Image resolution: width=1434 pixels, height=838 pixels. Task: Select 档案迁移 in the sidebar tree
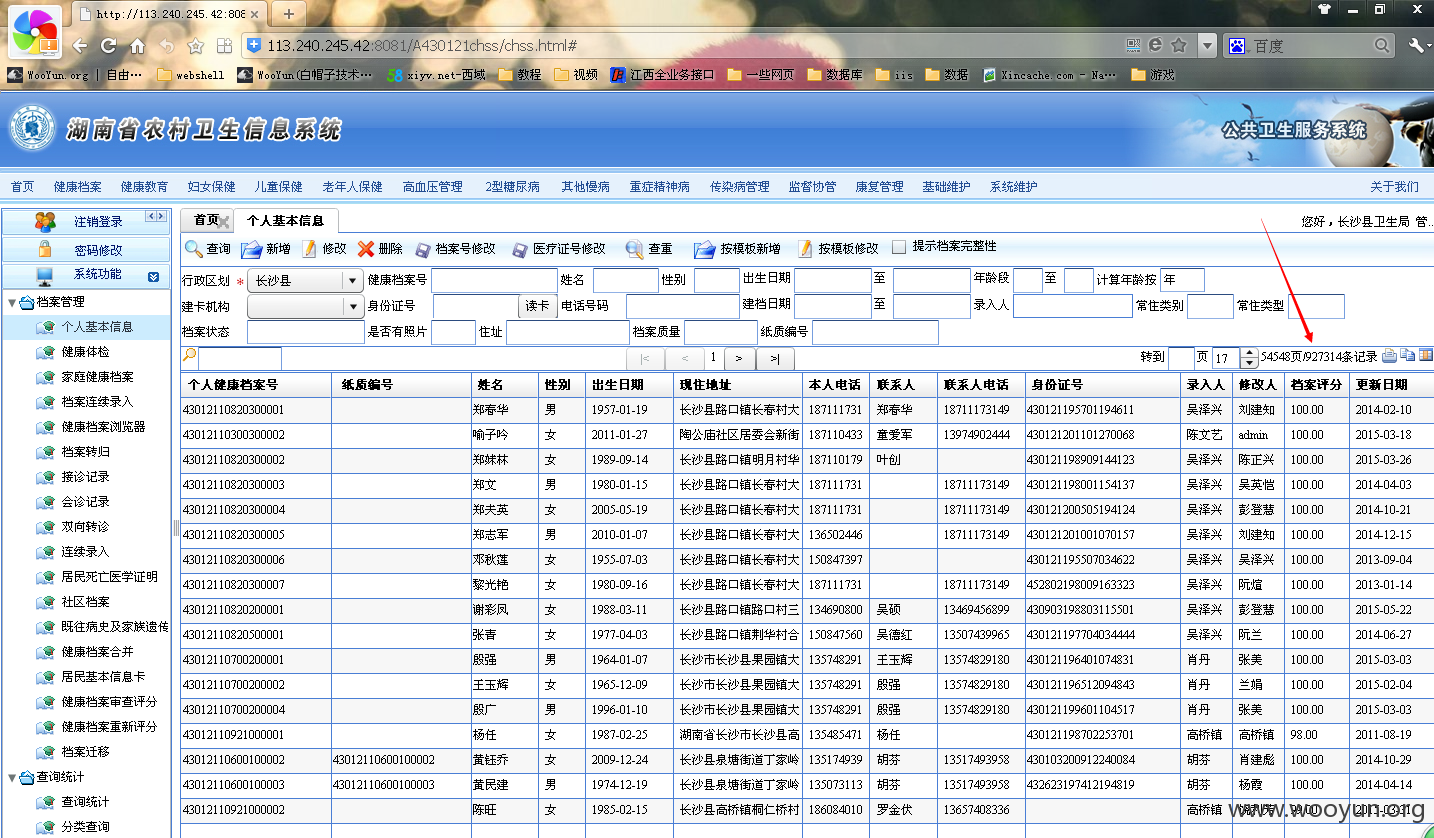(x=86, y=752)
